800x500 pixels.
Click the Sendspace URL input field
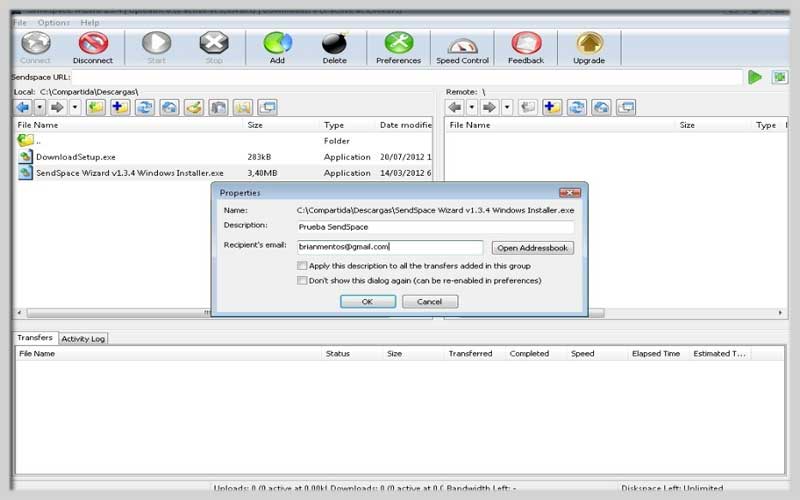(407, 78)
